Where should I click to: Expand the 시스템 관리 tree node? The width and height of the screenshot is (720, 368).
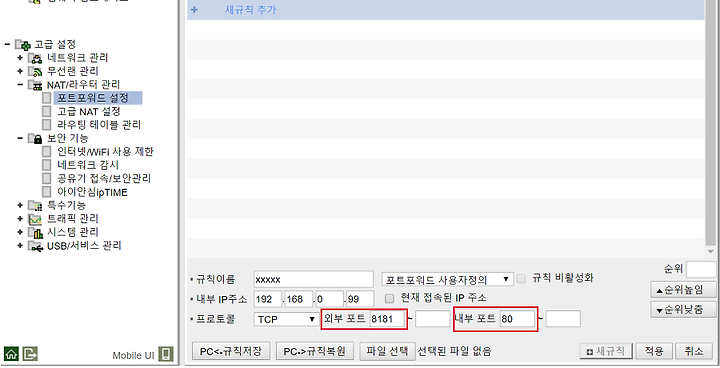[20, 232]
